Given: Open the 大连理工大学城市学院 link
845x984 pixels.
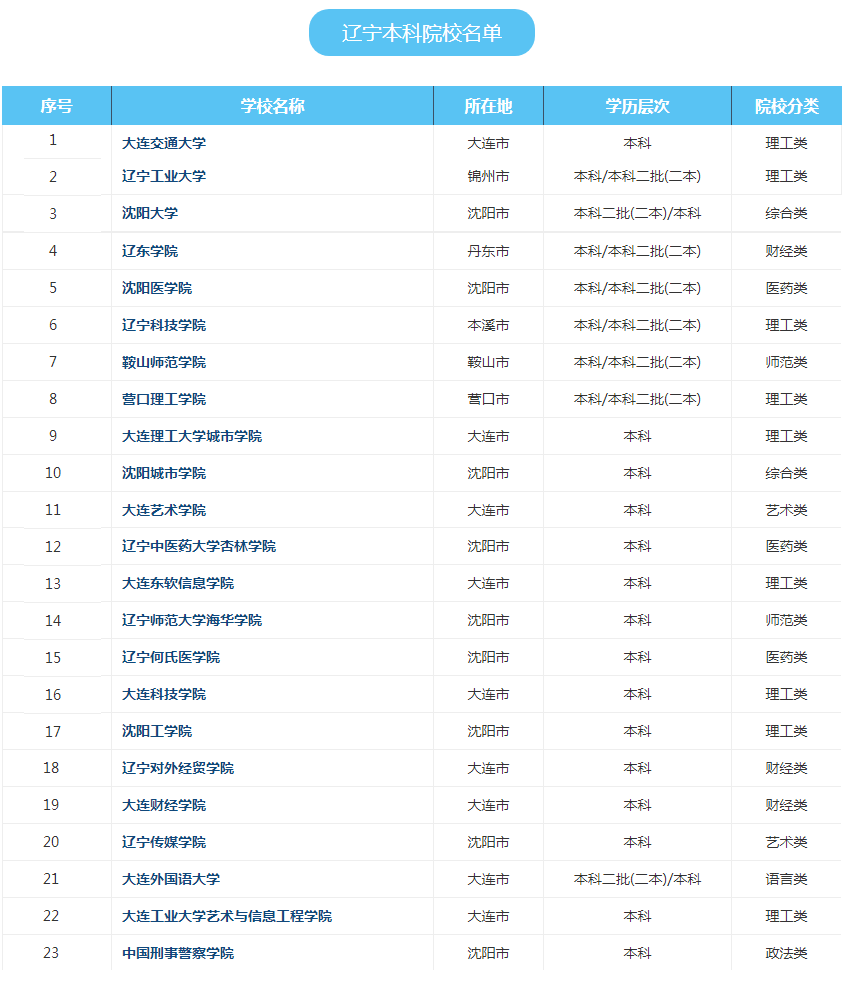Looking at the screenshot, I should (192, 436).
